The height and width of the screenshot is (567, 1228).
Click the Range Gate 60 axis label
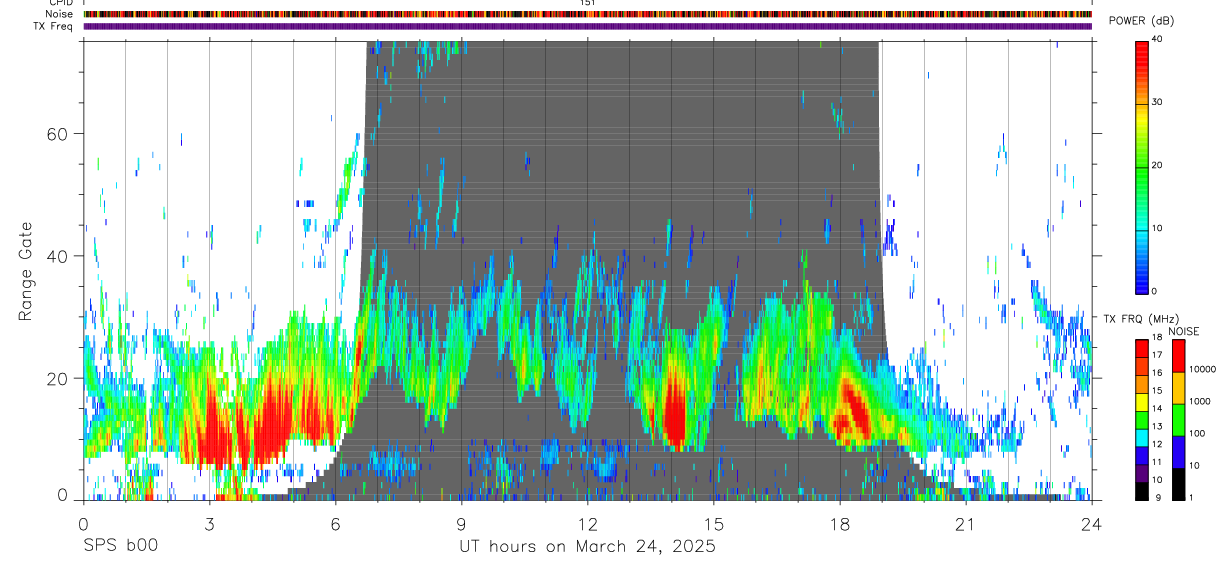[x=63, y=134]
